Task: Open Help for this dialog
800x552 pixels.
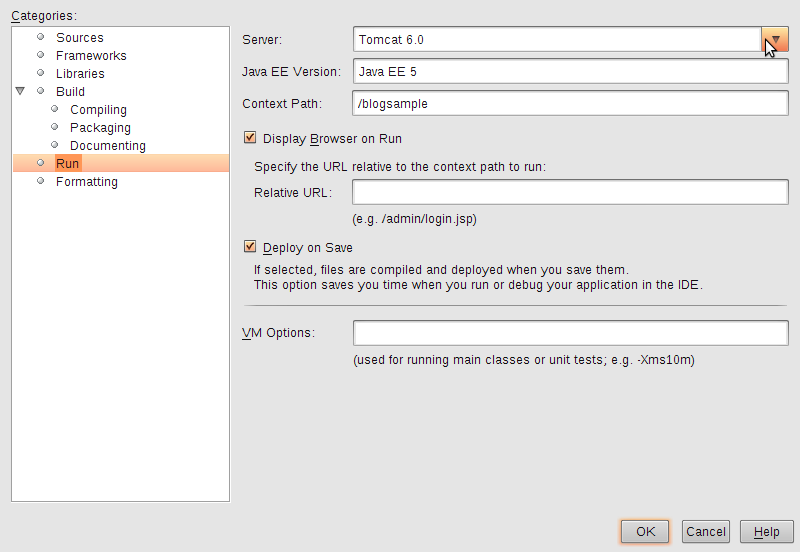Action: 766,532
